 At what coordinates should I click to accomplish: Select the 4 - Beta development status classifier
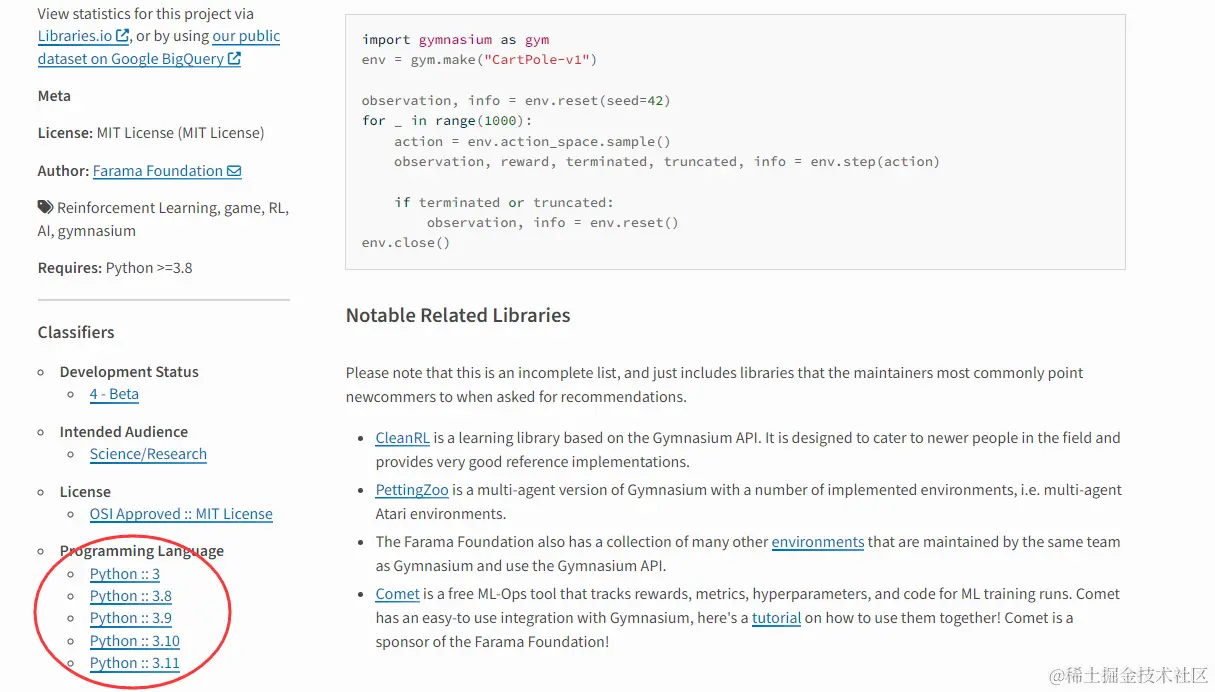point(114,394)
